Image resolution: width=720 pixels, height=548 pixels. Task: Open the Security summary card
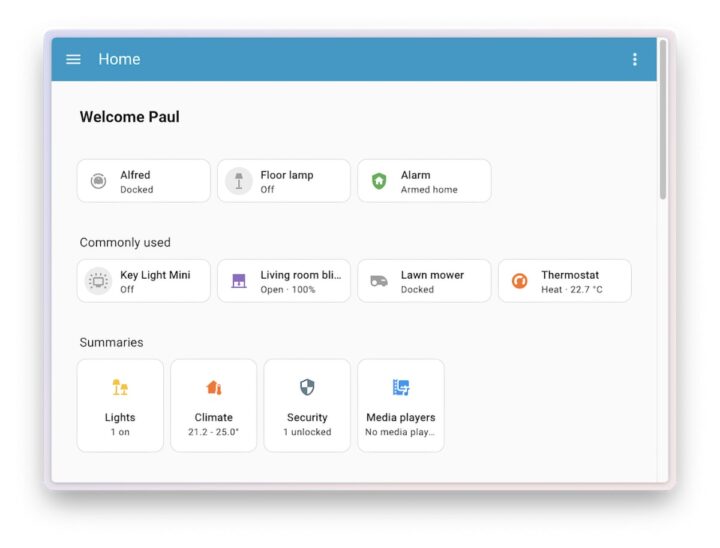point(307,405)
